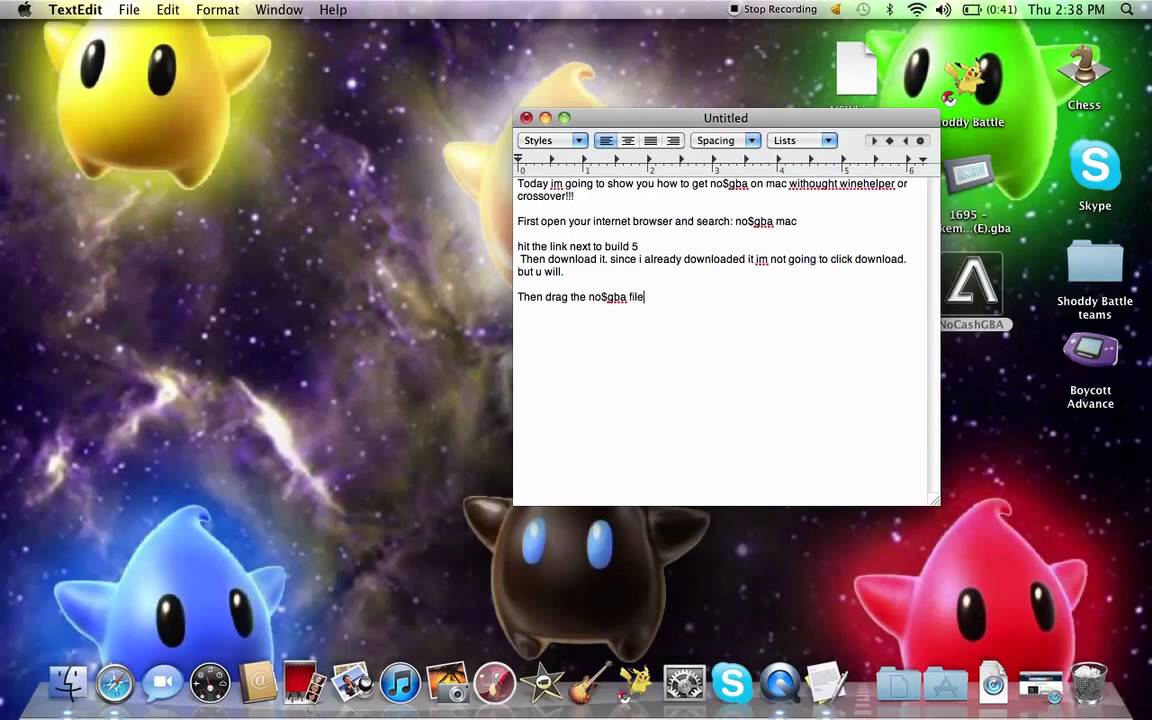
Task: Open Finder from the dock
Action: tap(68, 684)
